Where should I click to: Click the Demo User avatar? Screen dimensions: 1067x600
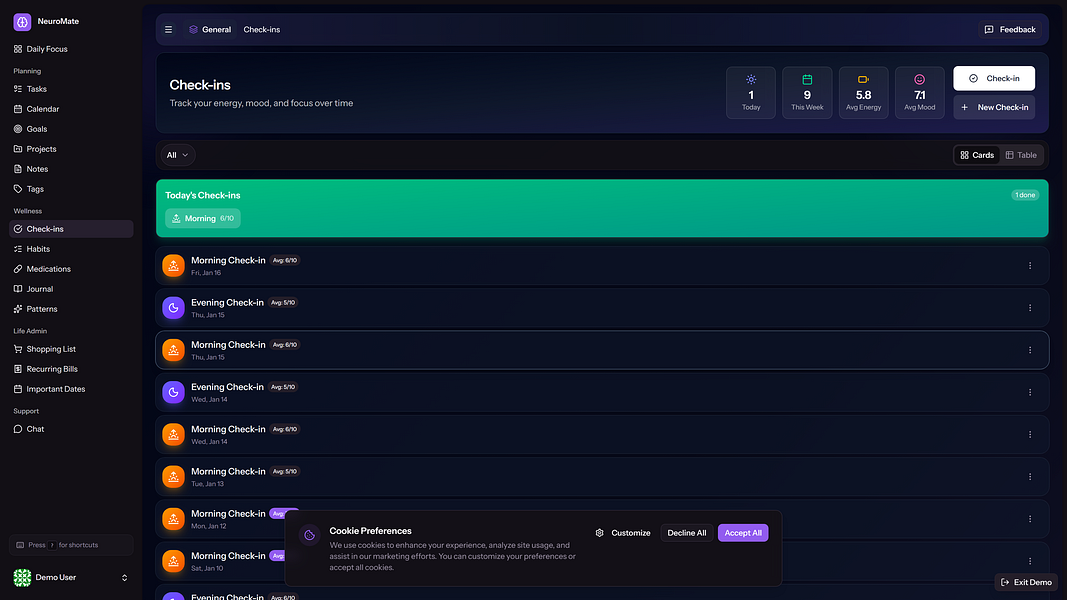coord(22,578)
